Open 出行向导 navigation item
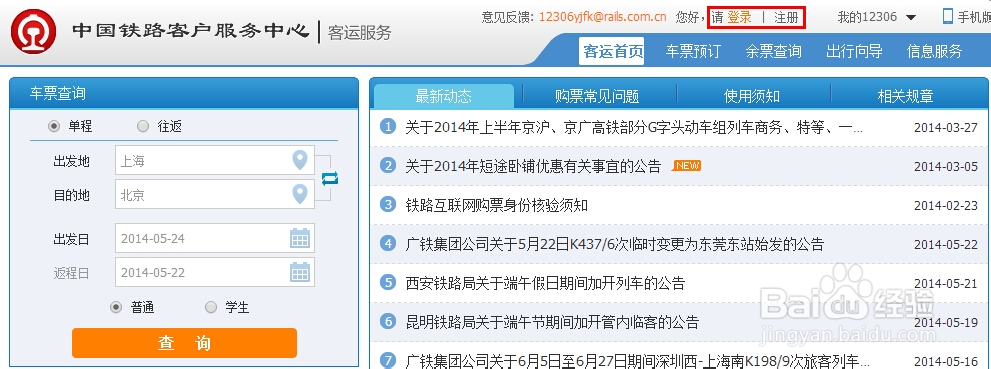Viewport: 991px width, 369px height. click(854, 51)
